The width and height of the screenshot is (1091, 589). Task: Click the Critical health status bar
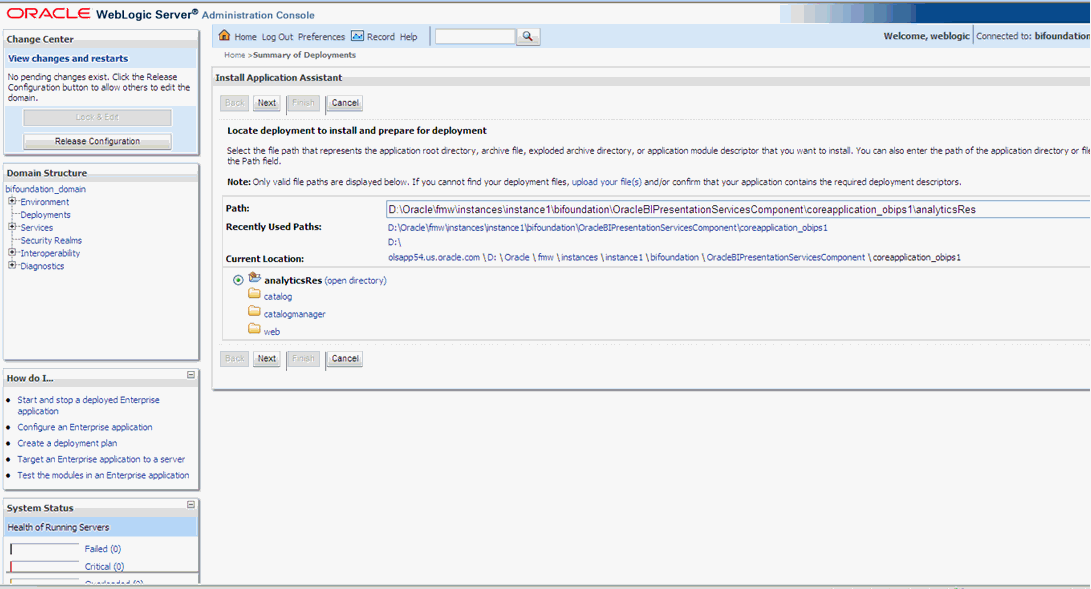point(45,567)
